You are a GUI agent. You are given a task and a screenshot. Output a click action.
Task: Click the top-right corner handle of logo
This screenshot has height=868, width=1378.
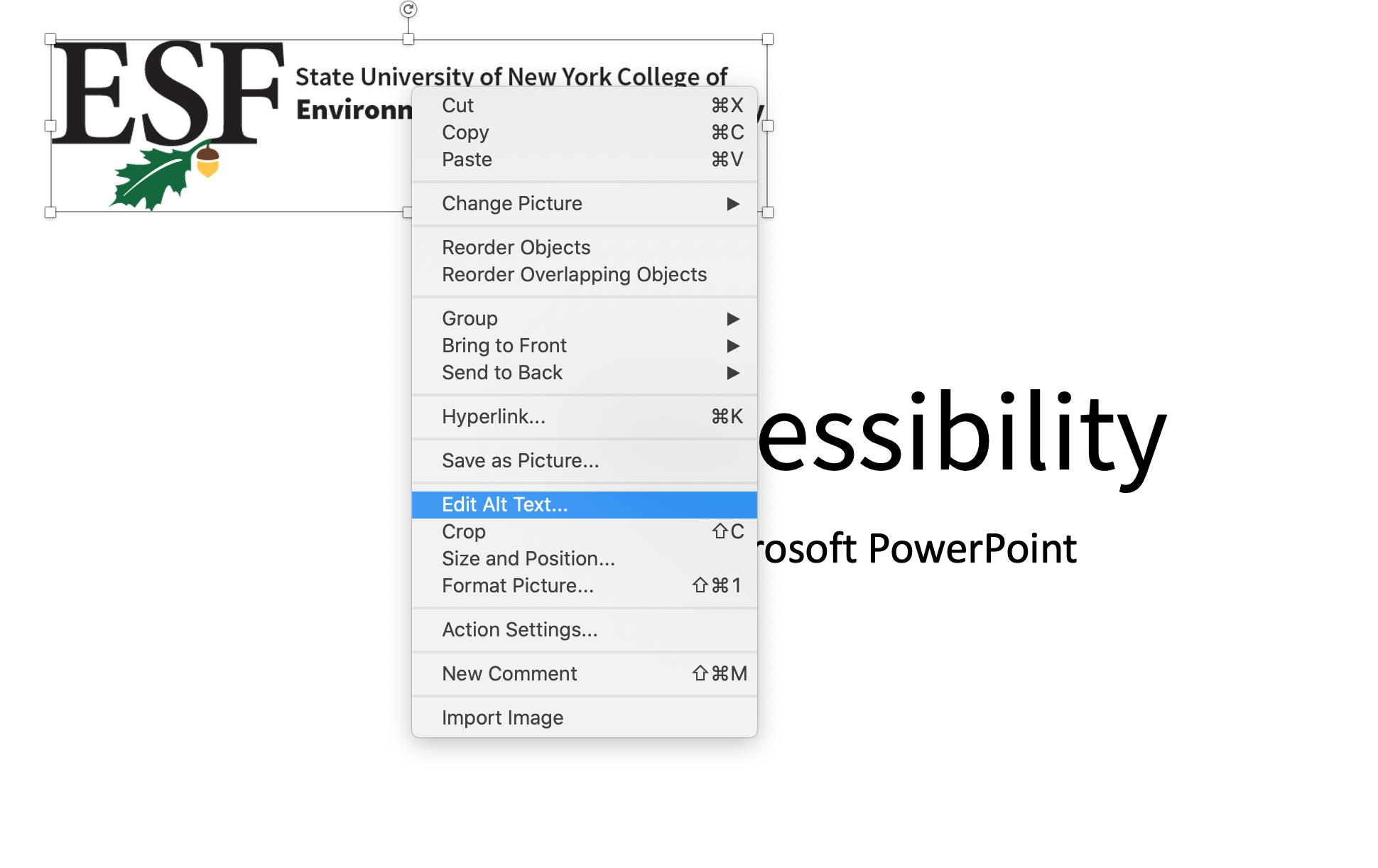[x=768, y=39]
